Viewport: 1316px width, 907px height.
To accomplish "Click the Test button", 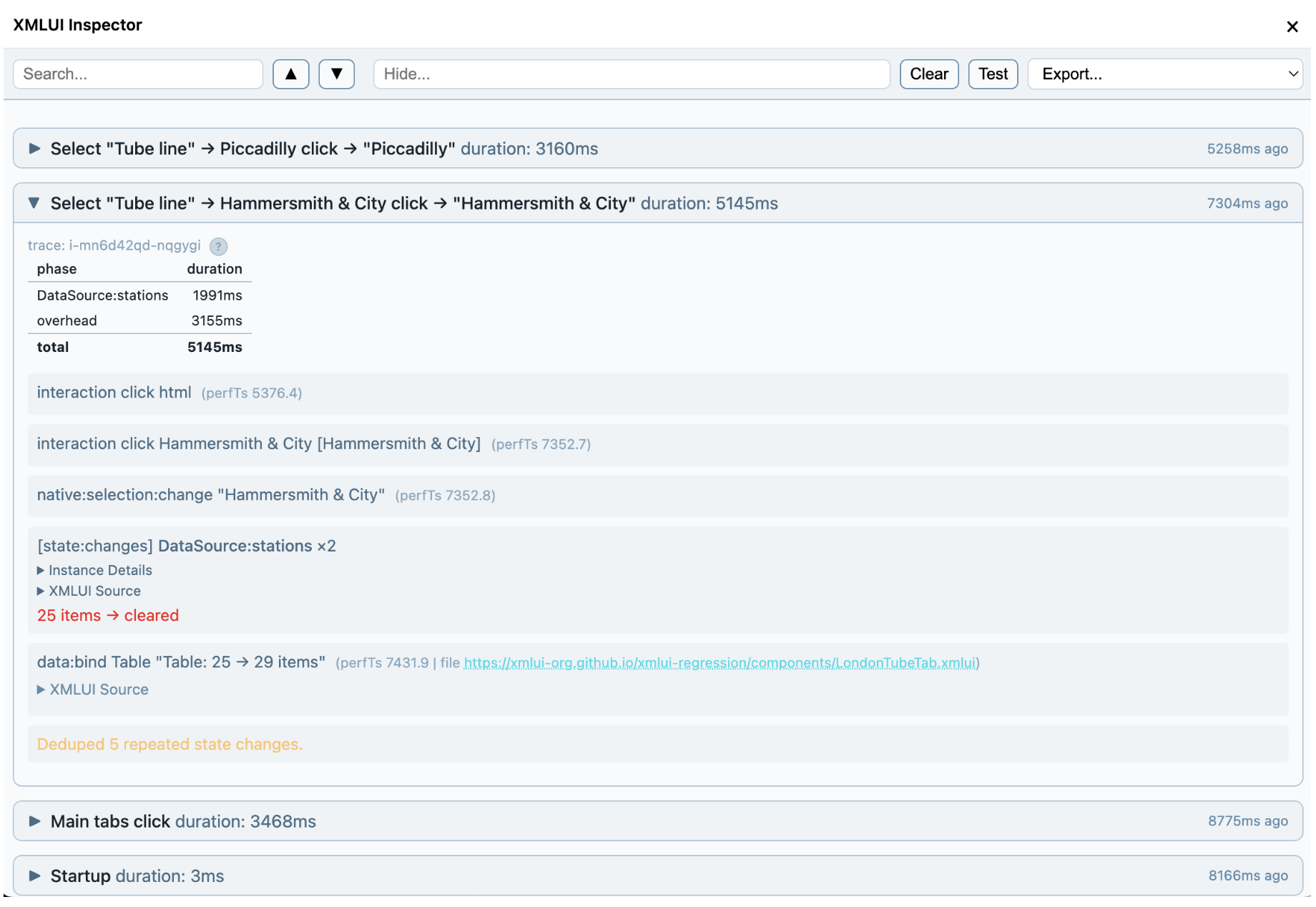I will [x=993, y=74].
